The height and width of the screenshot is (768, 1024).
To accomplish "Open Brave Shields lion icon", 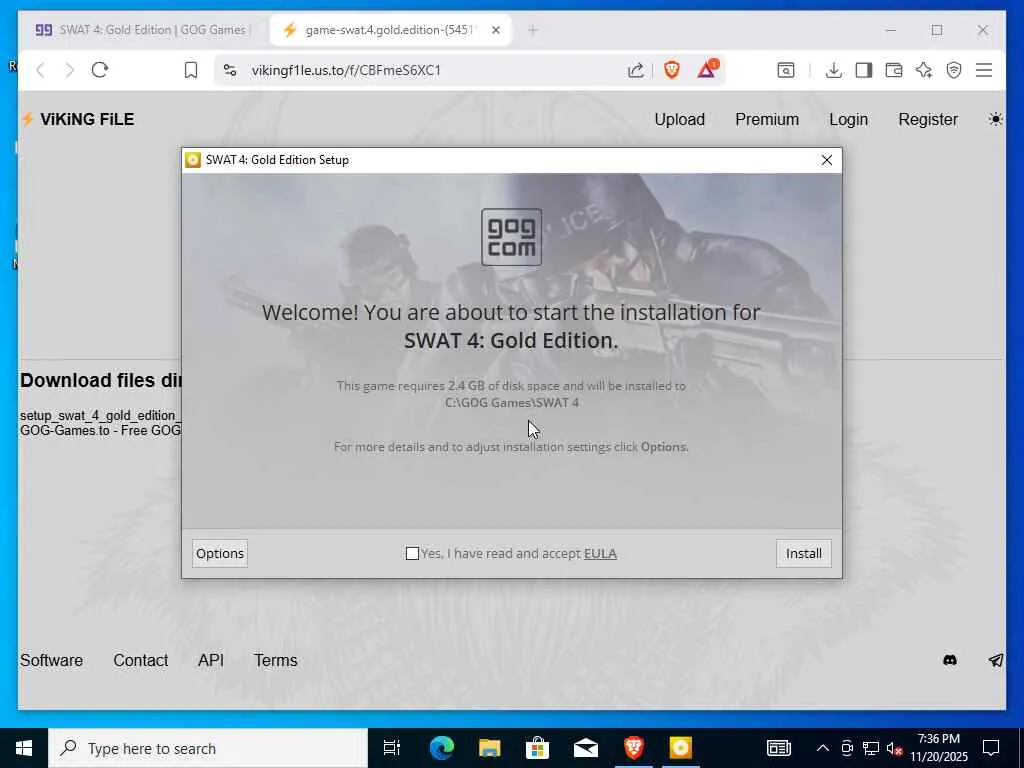I will tap(671, 70).
